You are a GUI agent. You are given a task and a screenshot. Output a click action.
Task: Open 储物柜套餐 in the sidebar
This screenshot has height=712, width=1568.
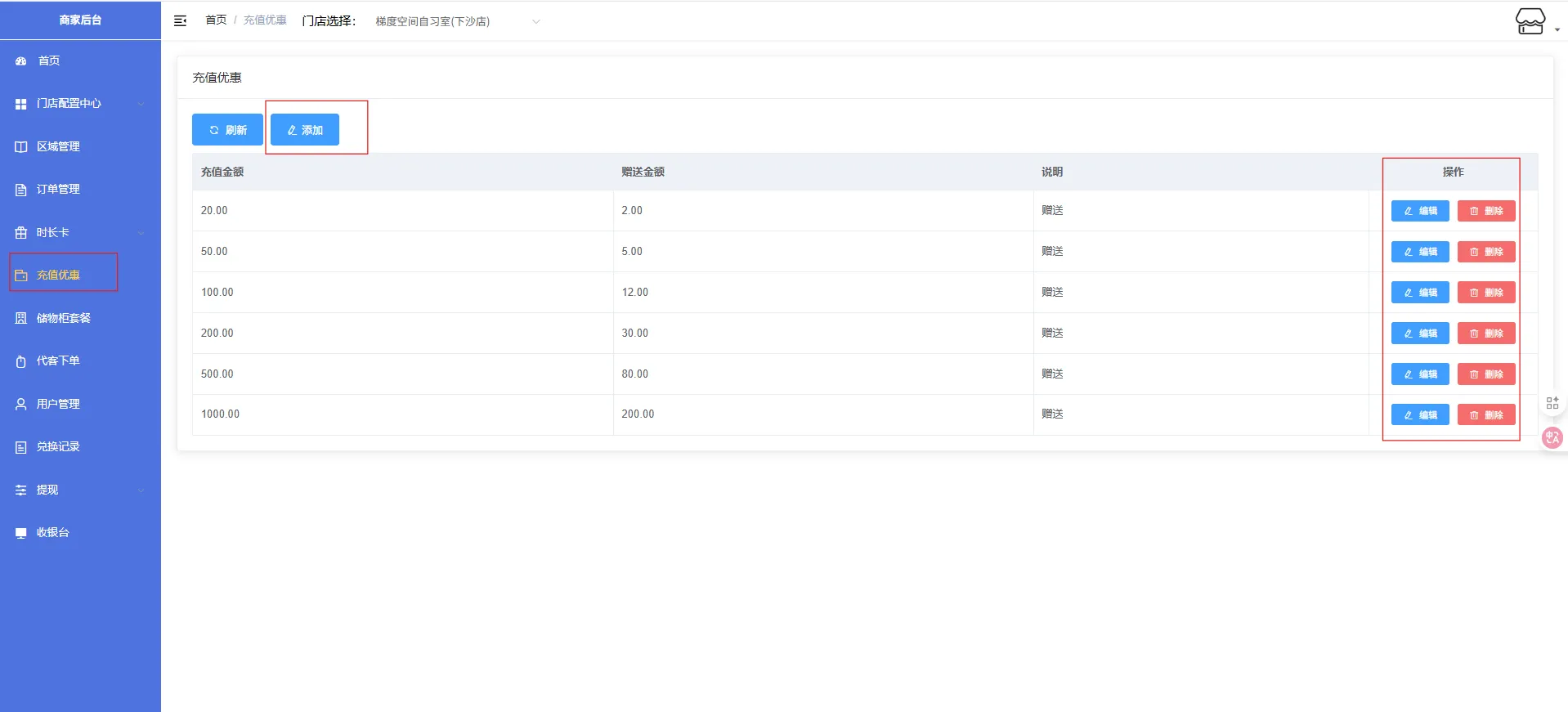(x=63, y=318)
